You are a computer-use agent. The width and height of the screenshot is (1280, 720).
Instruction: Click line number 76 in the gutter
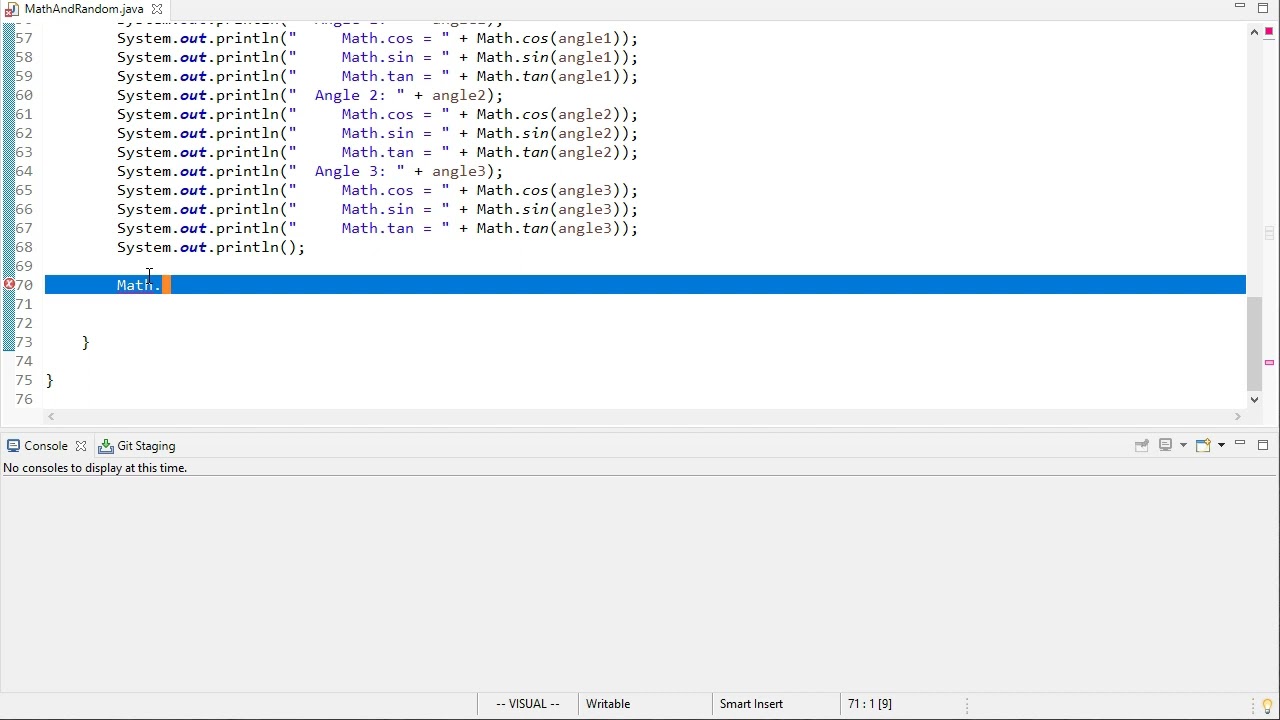coord(24,399)
